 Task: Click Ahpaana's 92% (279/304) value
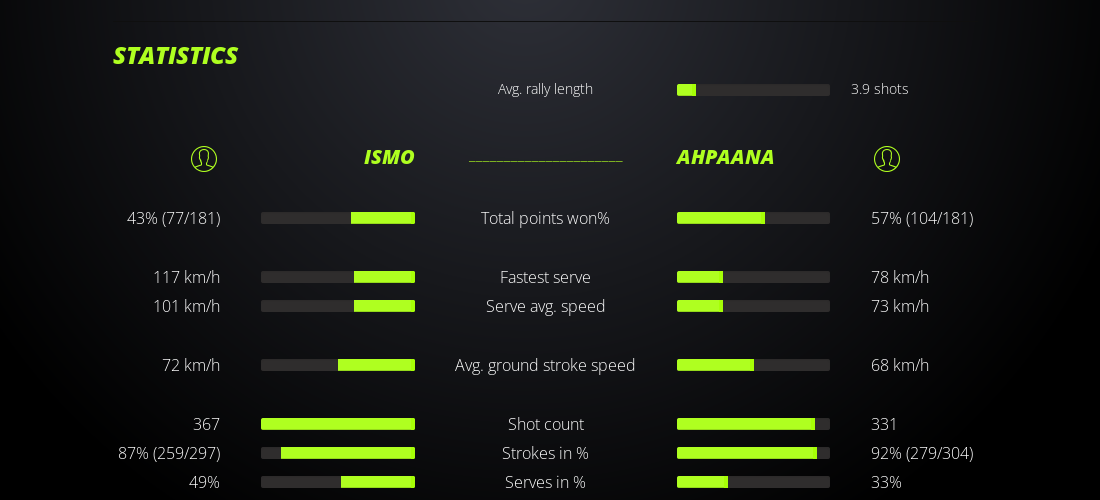[x=922, y=453]
